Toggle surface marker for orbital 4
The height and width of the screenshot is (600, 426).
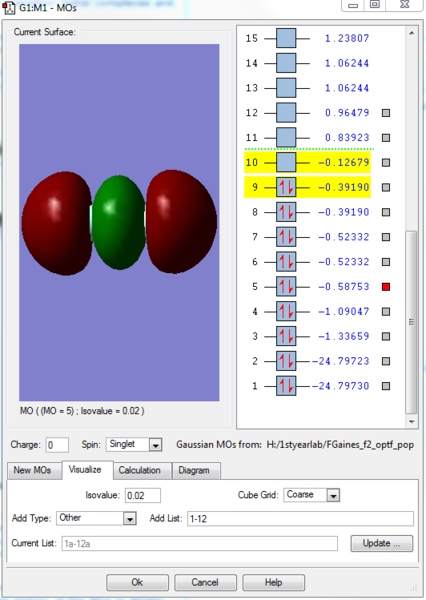click(386, 312)
